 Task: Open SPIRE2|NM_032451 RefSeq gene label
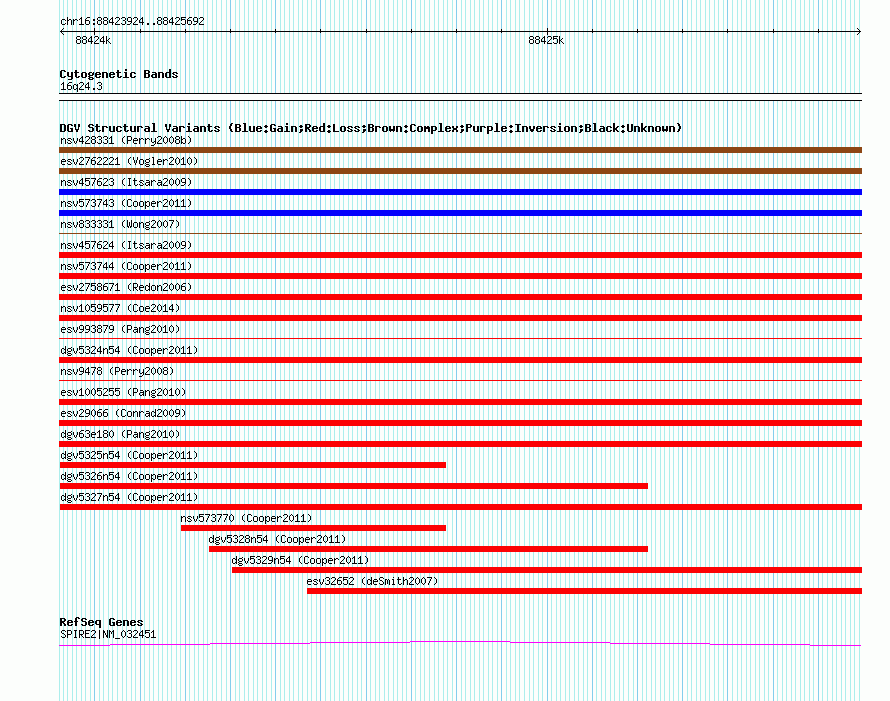coord(108,635)
